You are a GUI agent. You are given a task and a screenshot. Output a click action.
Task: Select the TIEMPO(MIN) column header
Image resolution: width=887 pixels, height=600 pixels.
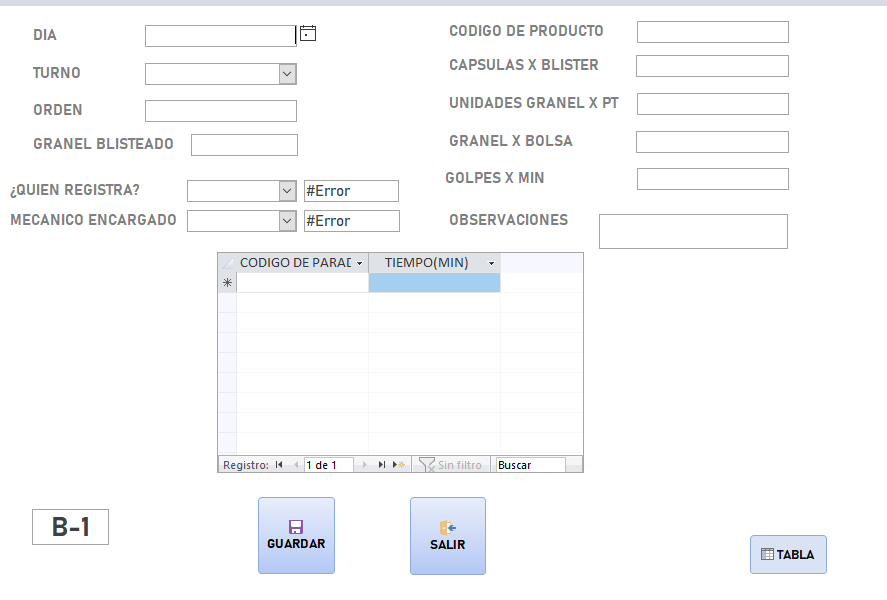427,262
